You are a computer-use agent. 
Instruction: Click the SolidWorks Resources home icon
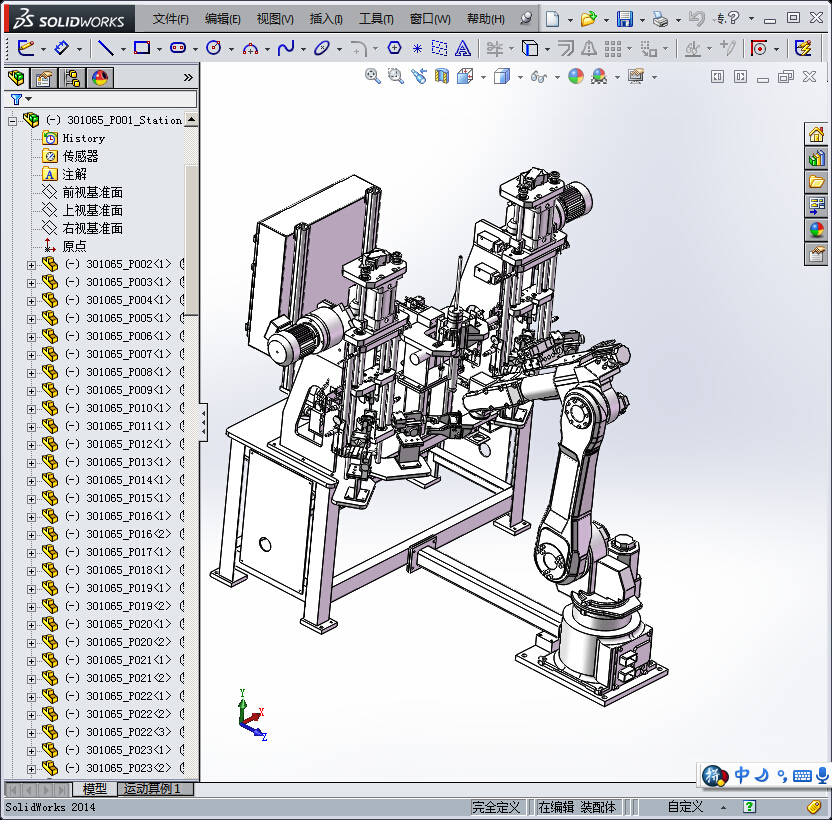(817, 136)
